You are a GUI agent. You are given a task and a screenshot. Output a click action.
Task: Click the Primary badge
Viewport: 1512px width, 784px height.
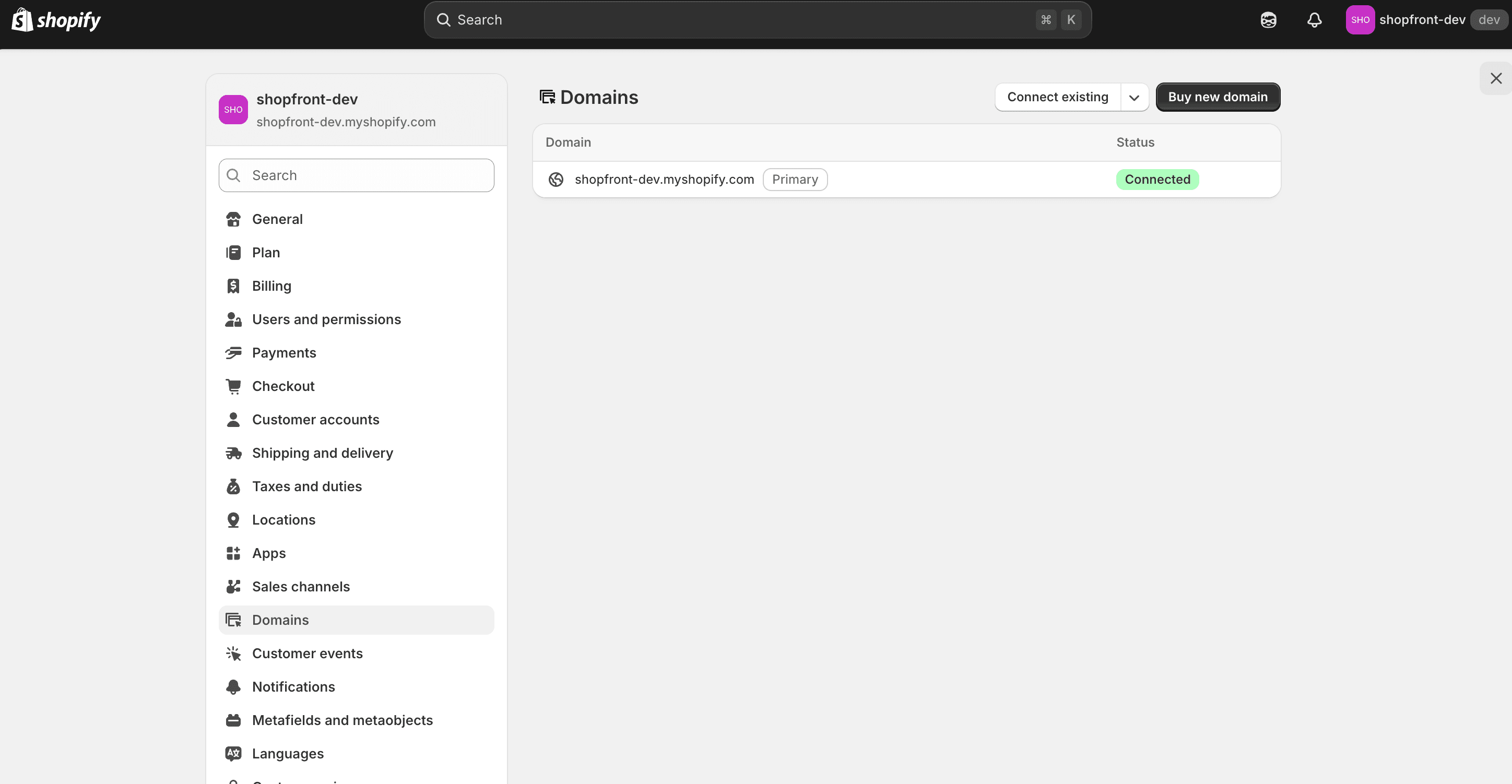coord(795,180)
